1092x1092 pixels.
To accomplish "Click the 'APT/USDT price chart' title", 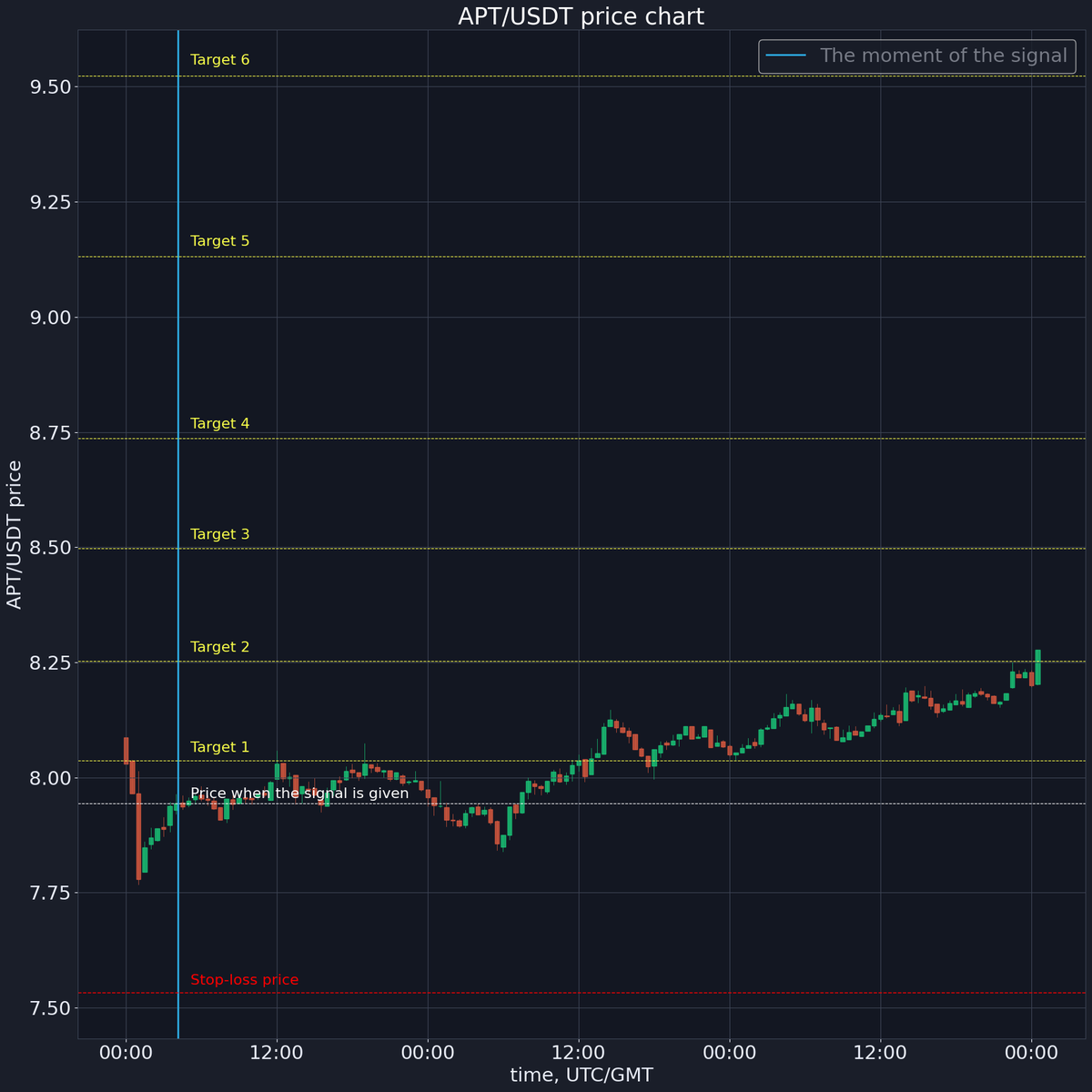I will click(581, 16).
